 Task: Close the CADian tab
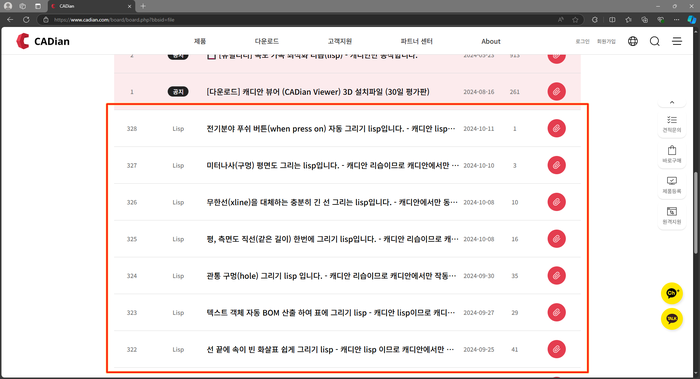pos(129,6)
